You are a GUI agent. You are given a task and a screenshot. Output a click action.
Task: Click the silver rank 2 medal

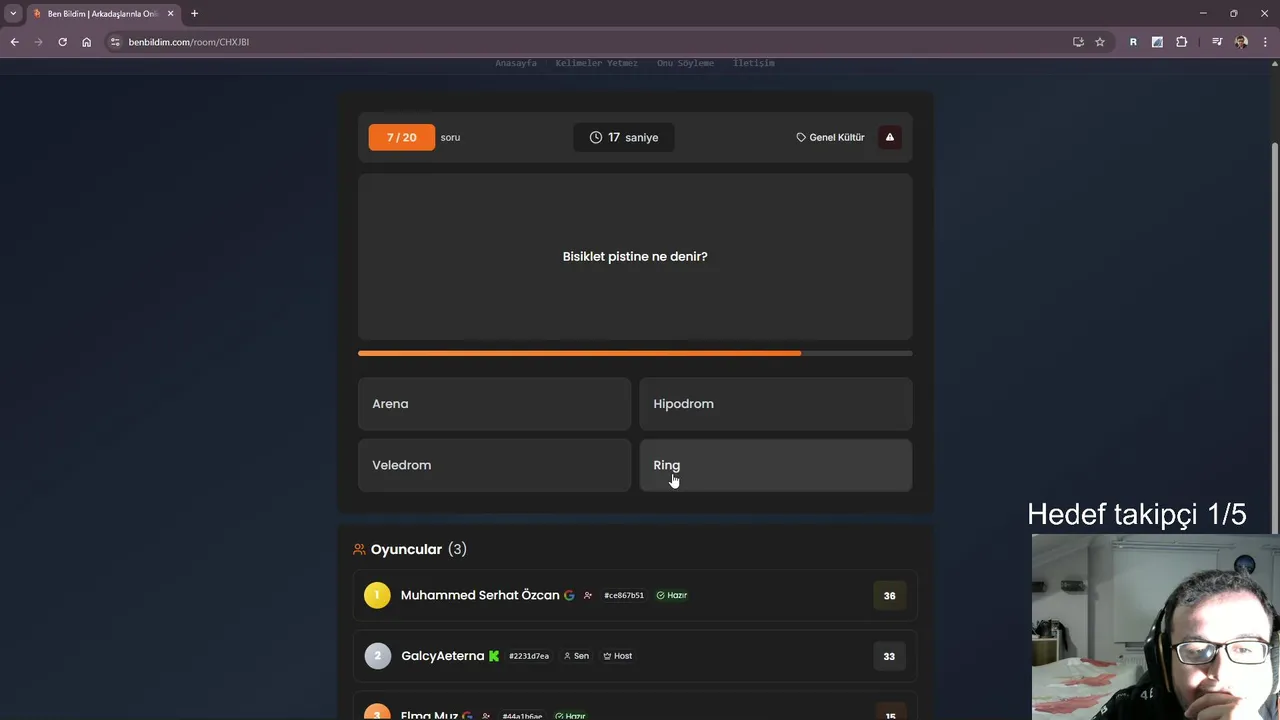coord(377,656)
